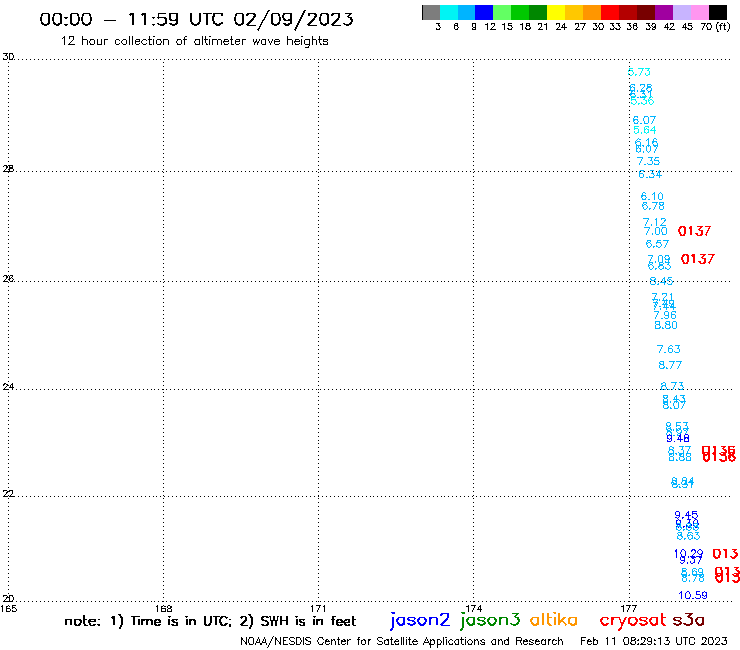The width and height of the screenshot is (740, 650).
Task: Click the (ft) unit label in legend
Action: (723, 27)
